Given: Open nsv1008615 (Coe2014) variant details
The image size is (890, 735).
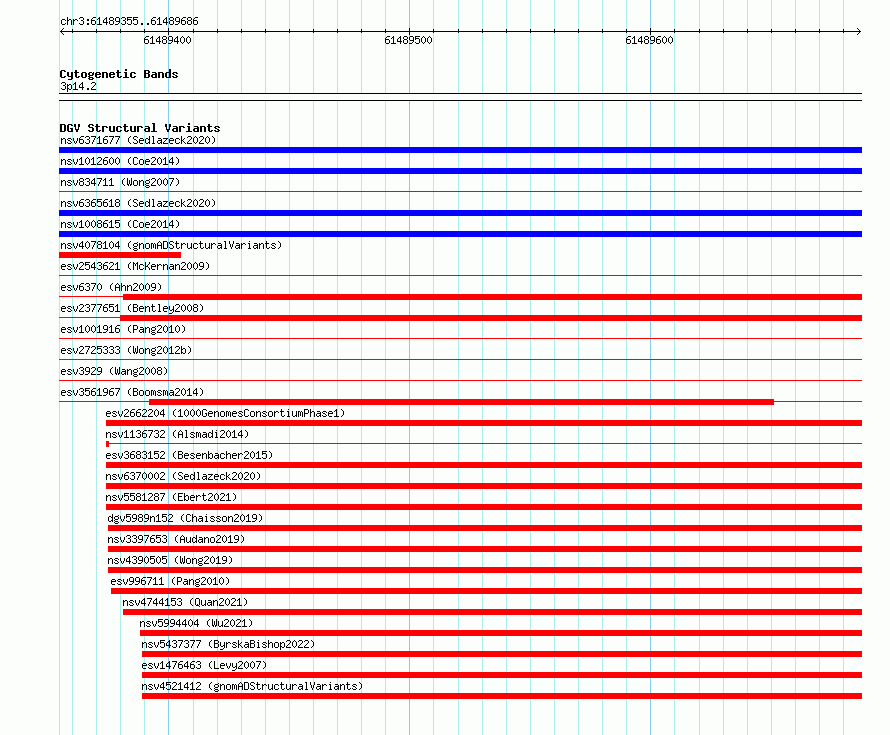Looking at the screenshot, I should (x=120, y=224).
